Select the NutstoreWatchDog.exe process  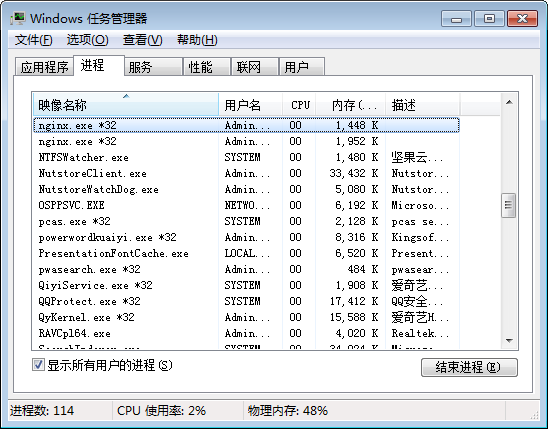coord(246,189)
